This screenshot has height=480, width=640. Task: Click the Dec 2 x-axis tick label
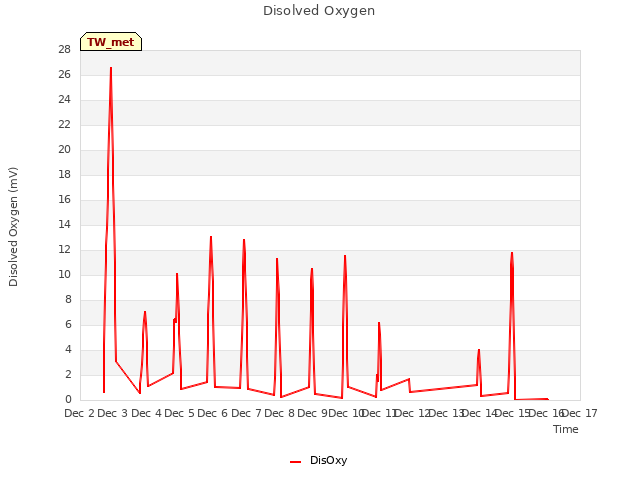(x=80, y=413)
